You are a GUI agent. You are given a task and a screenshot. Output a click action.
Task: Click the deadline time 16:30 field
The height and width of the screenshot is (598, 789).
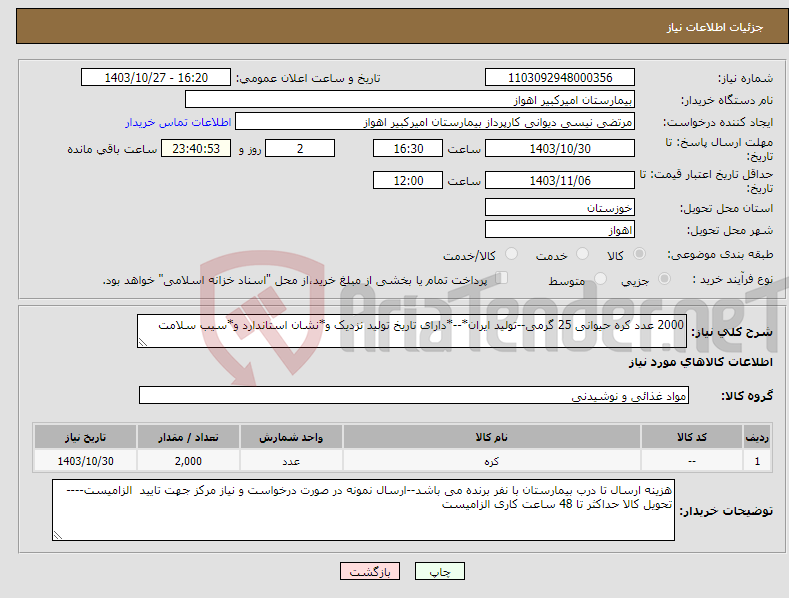408,148
